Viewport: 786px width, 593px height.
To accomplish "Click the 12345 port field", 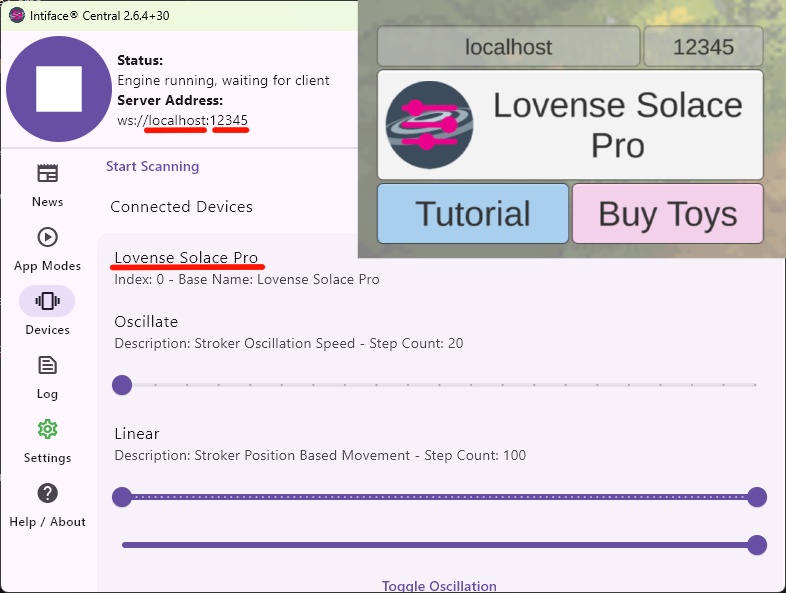I will tap(703, 47).
